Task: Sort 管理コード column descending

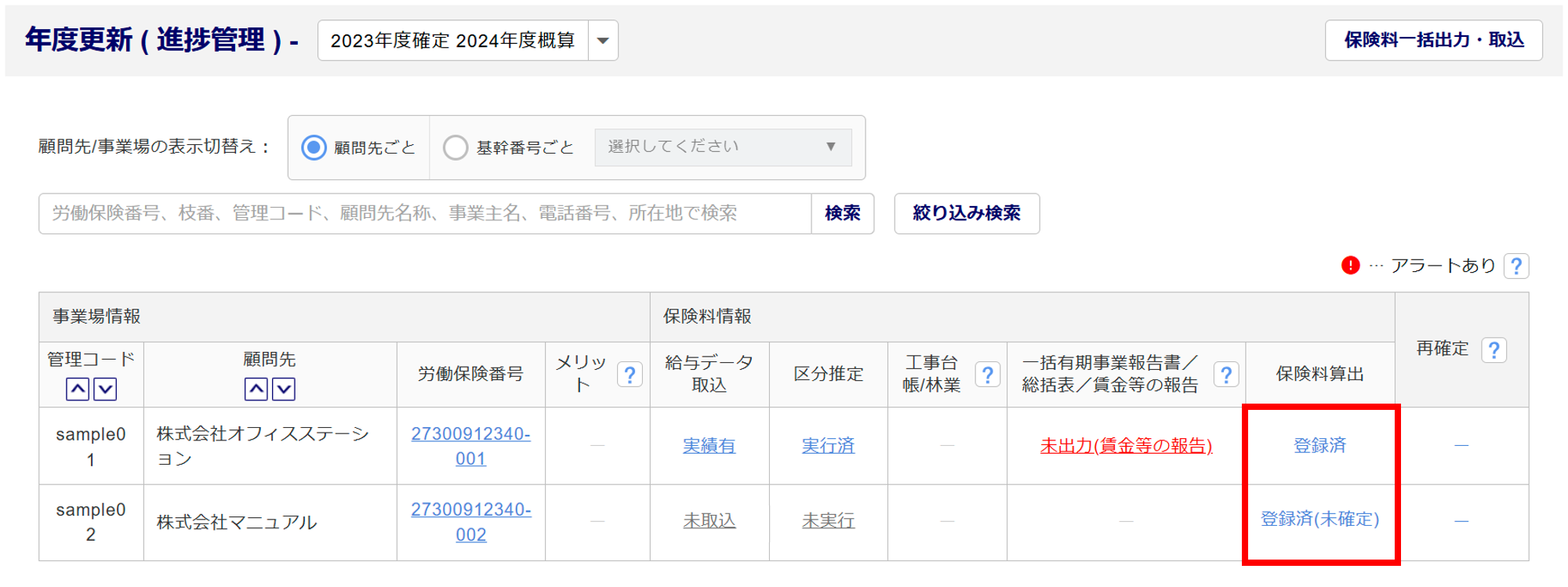Action: [105, 389]
